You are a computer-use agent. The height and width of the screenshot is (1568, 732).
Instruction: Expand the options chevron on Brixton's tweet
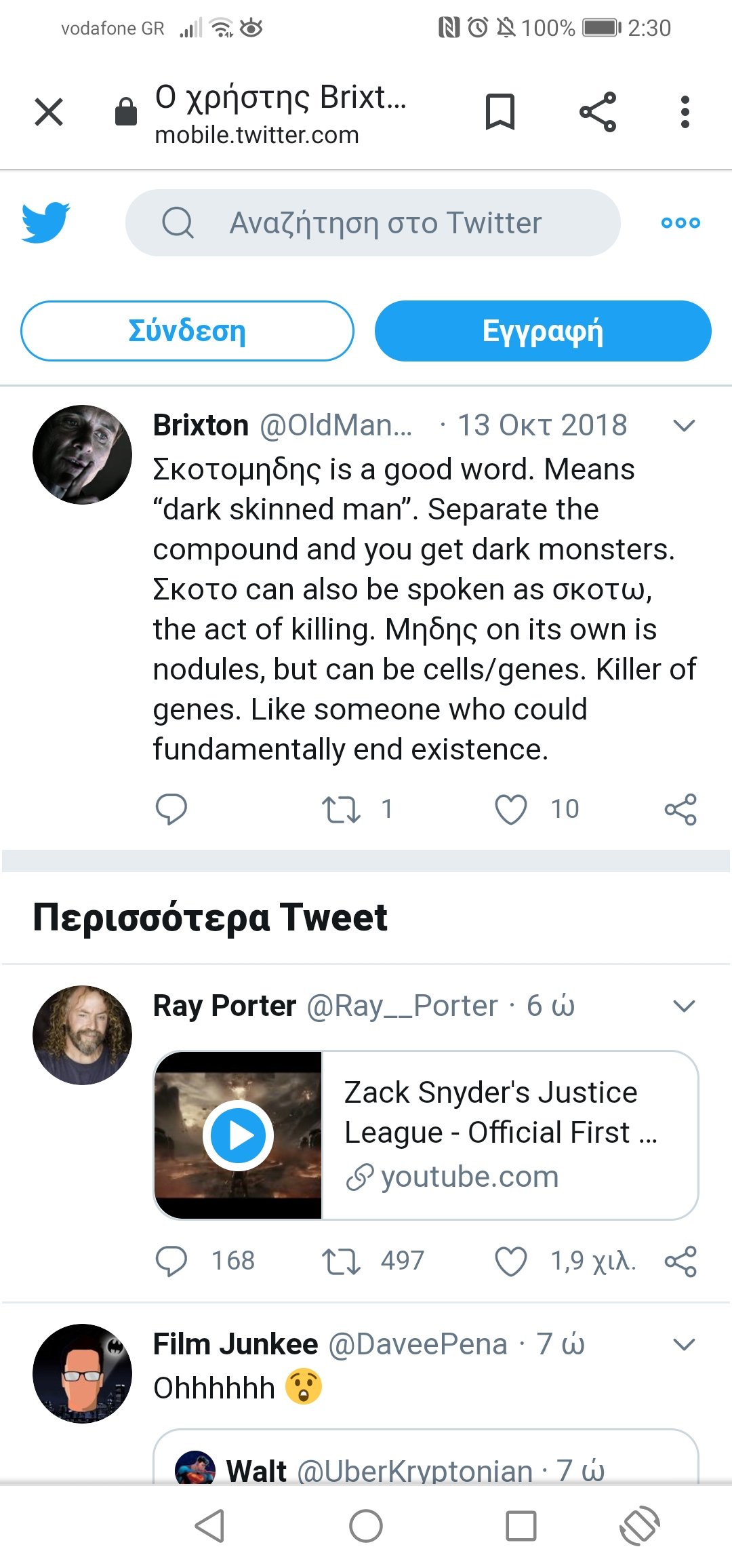point(685,425)
